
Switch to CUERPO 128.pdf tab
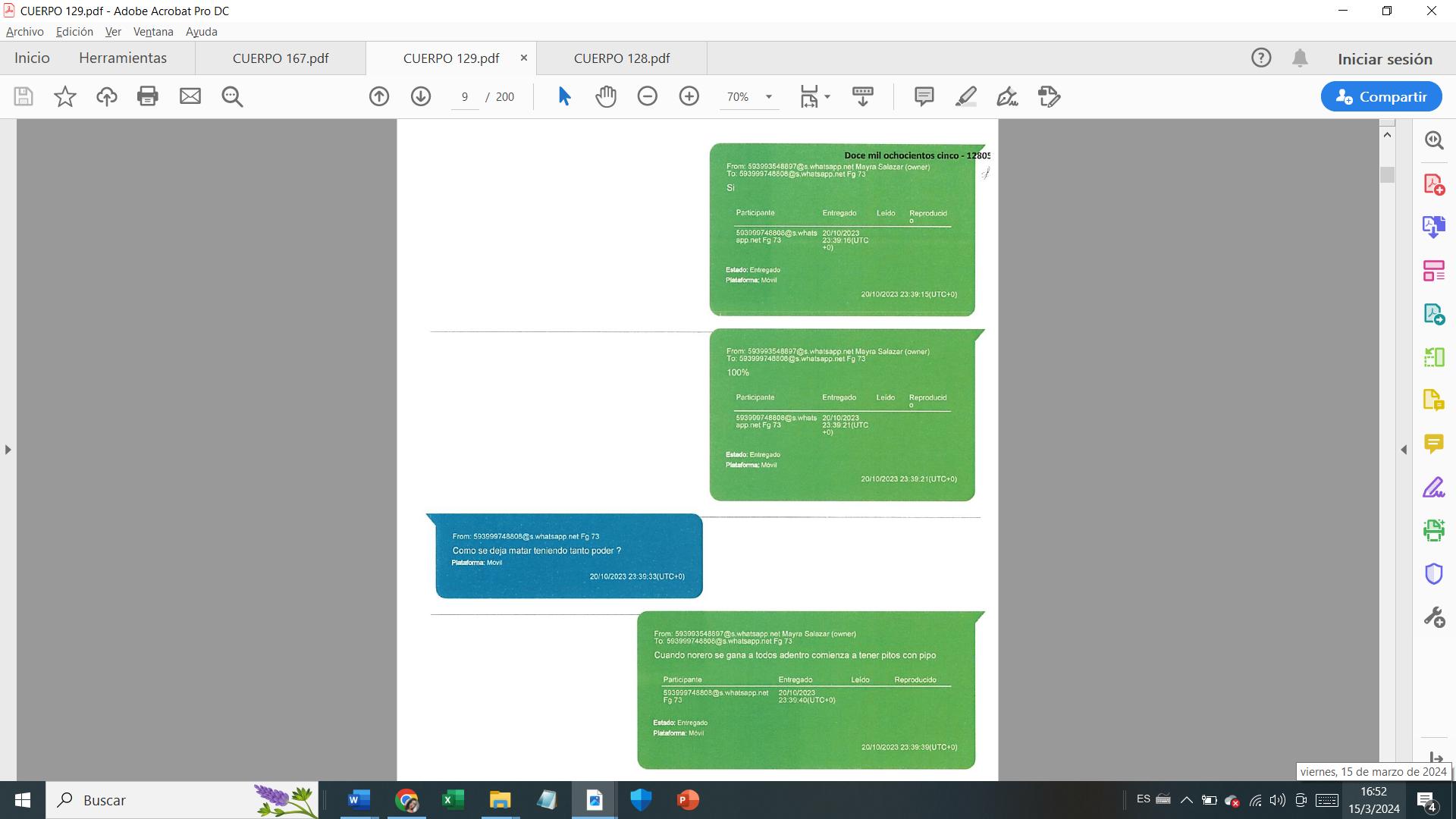[622, 58]
